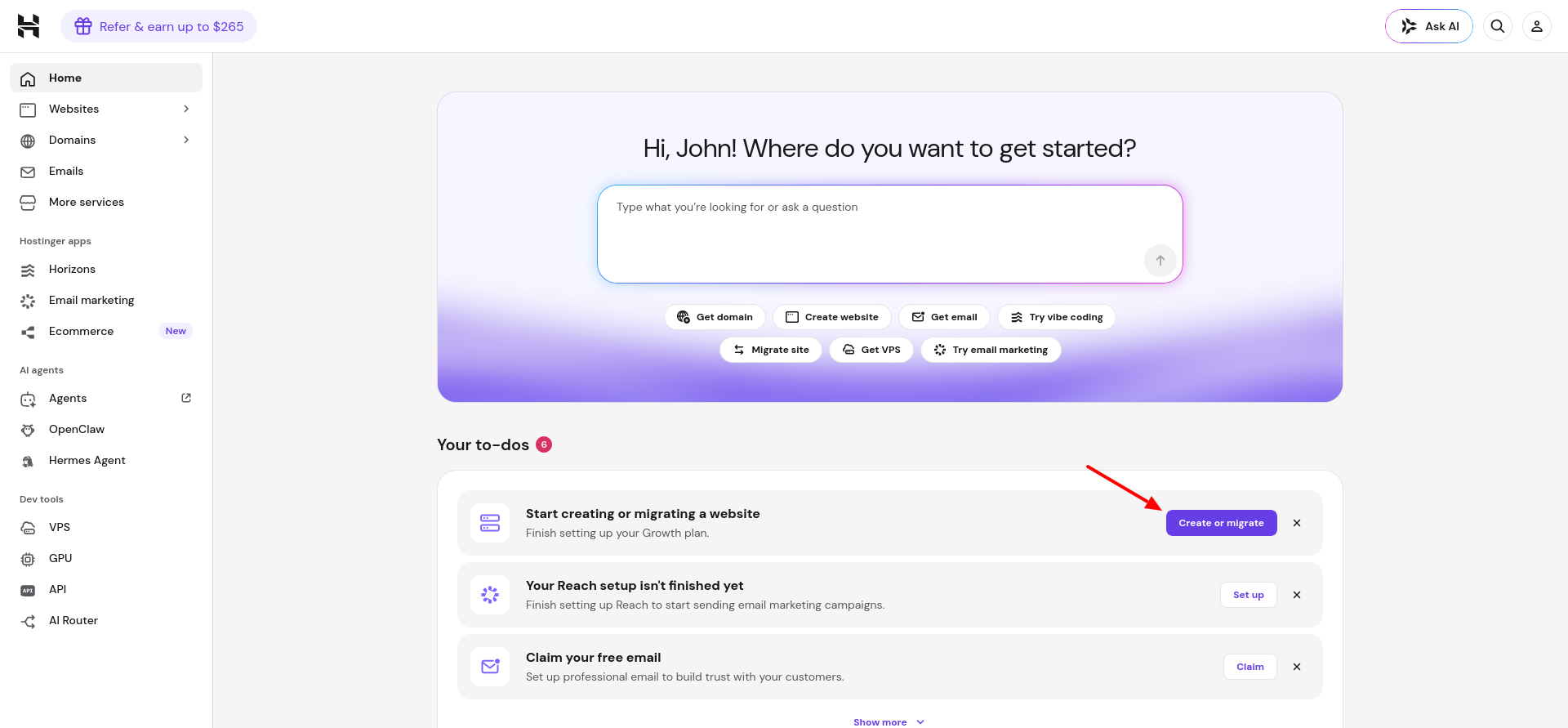
Task: Open More services in sidebar
Action: 106,202
